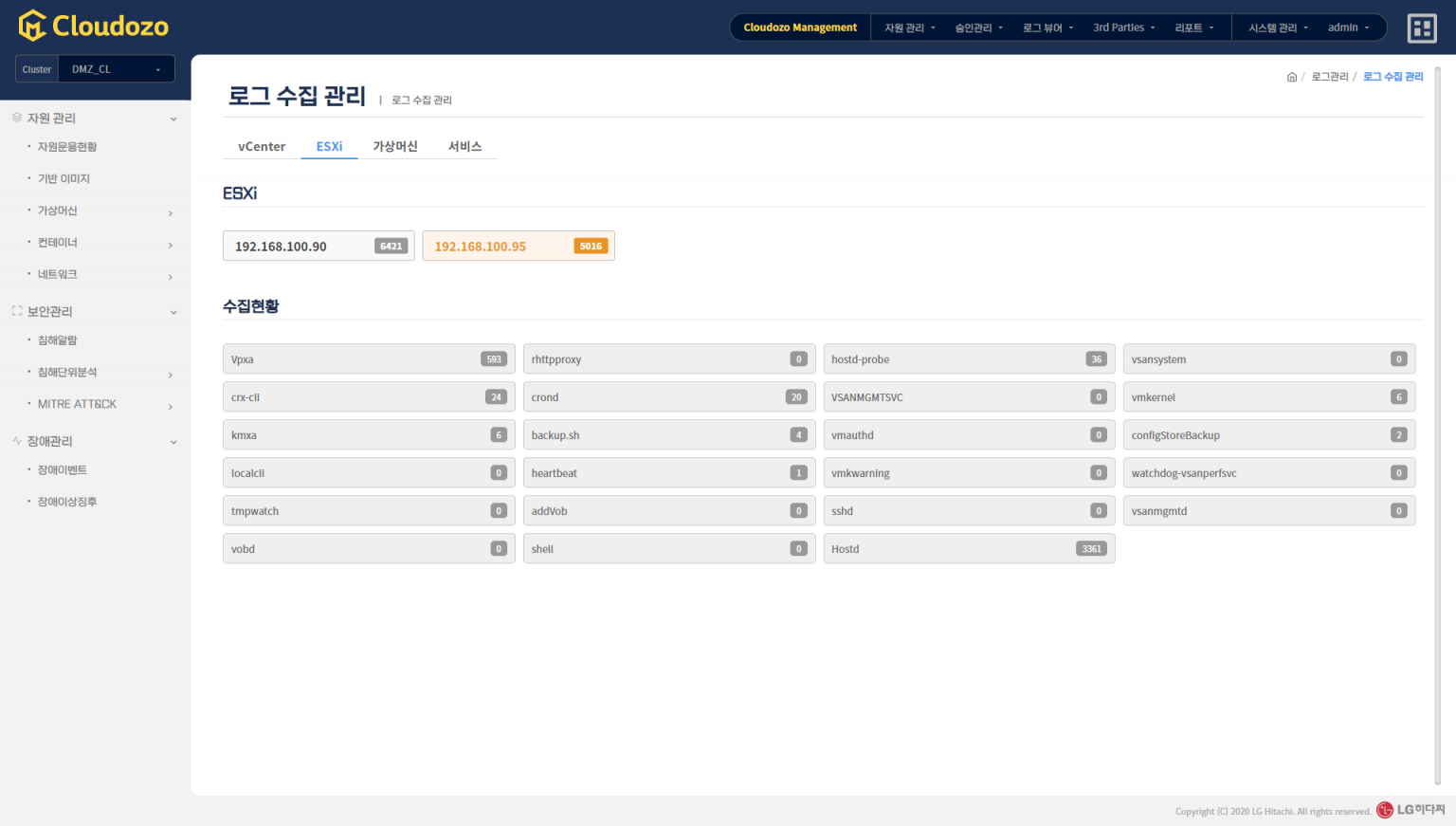The height and width of the screenshot is (826, 1456).
Task: Click the 보안관리 sidebar section icon
Action: (x=17, y=311)
